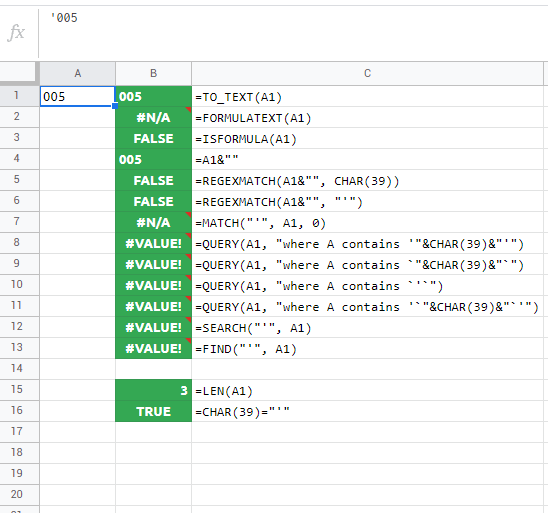Image resolution: width=548 pixels, height=513 pixels.
Task: Click the =LEN(A1) cell
Action: [367, 390]
